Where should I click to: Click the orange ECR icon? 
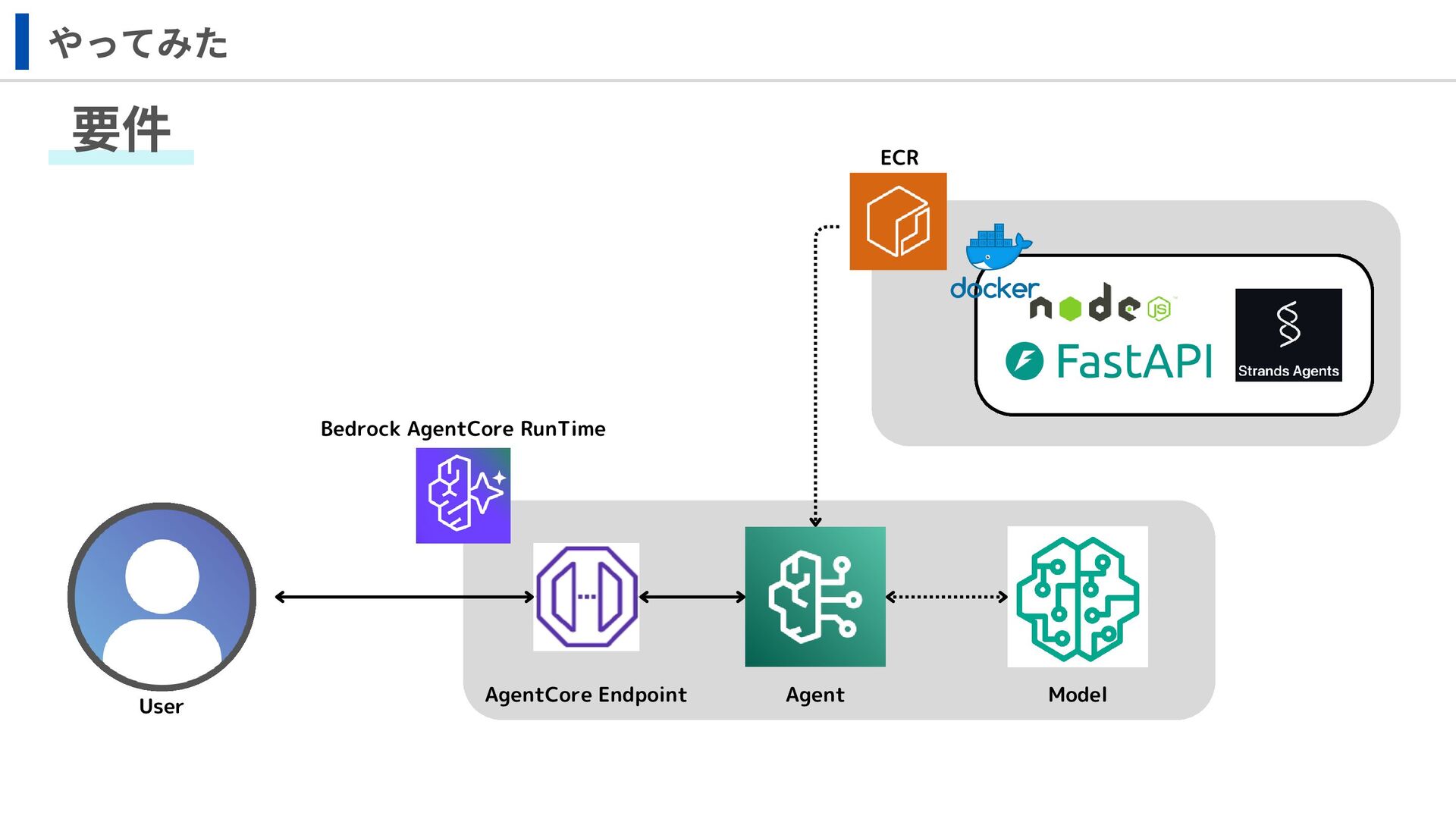(898, 221)
